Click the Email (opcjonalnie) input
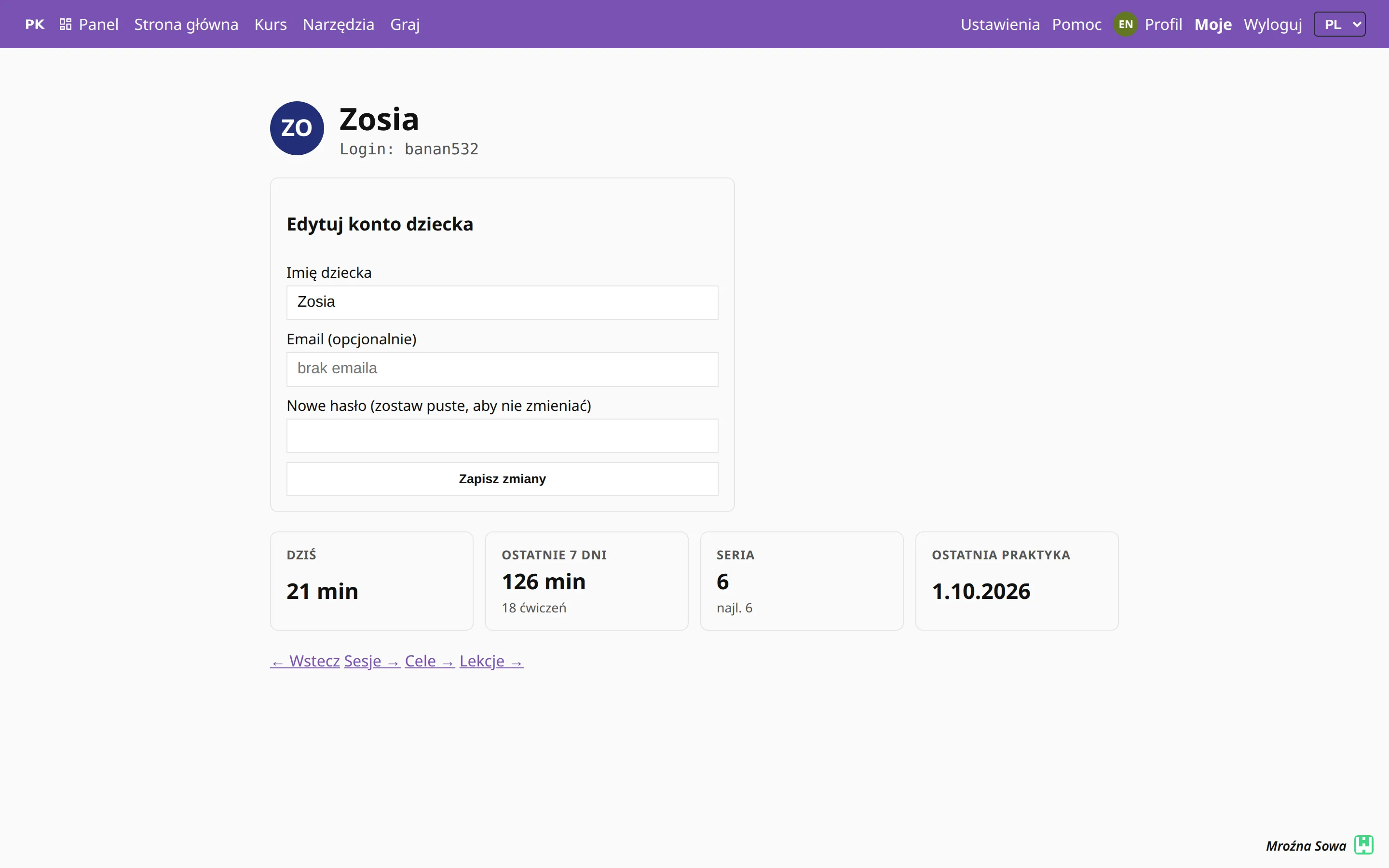1389x868 pixels. [502, 369]
